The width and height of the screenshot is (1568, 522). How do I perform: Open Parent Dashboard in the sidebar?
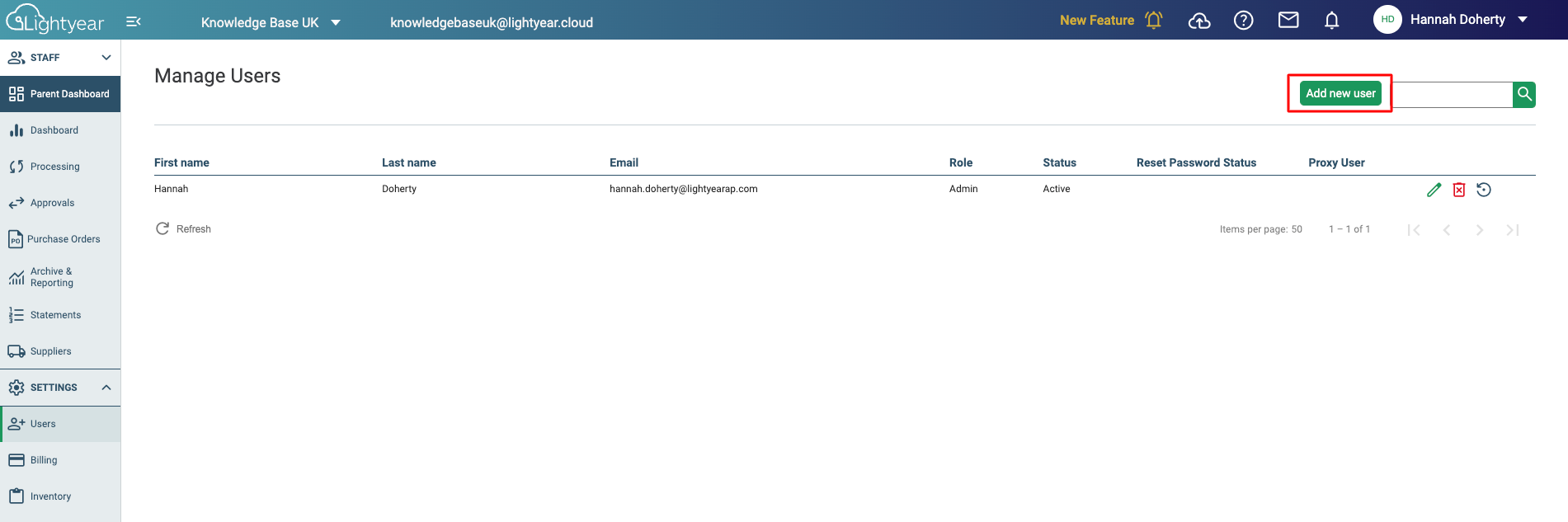pyautogui.click(x=60, y=94)
